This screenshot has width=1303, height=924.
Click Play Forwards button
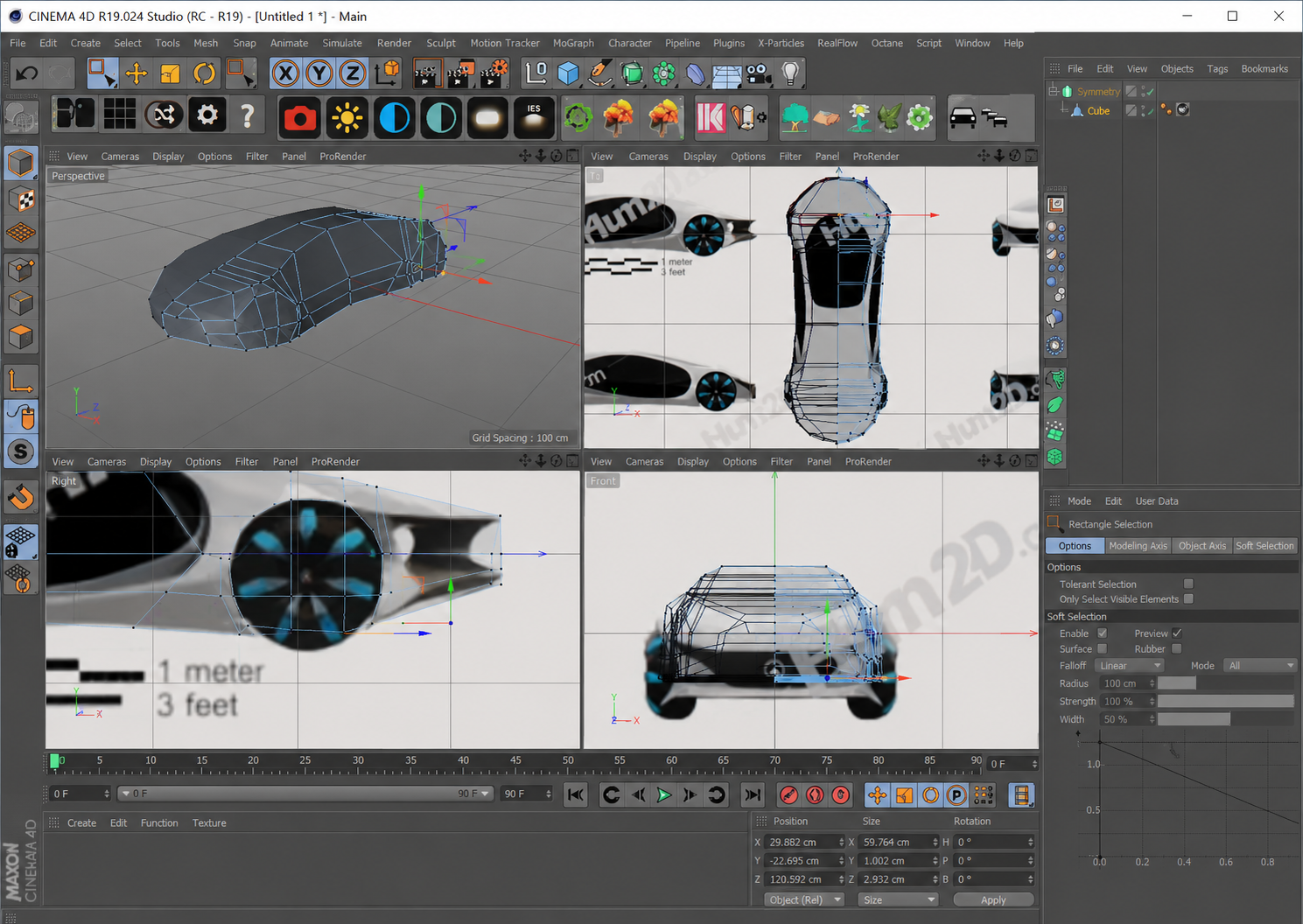pos(664,794)
